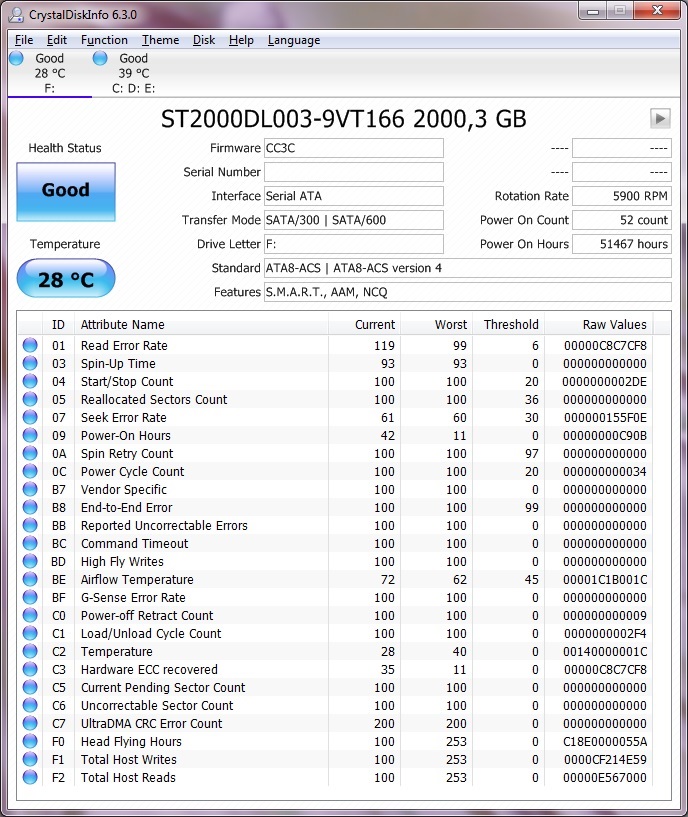Select the F: disk tab
Screen dimensions: 688x817
pyautogui.click(x=50, y=73)
